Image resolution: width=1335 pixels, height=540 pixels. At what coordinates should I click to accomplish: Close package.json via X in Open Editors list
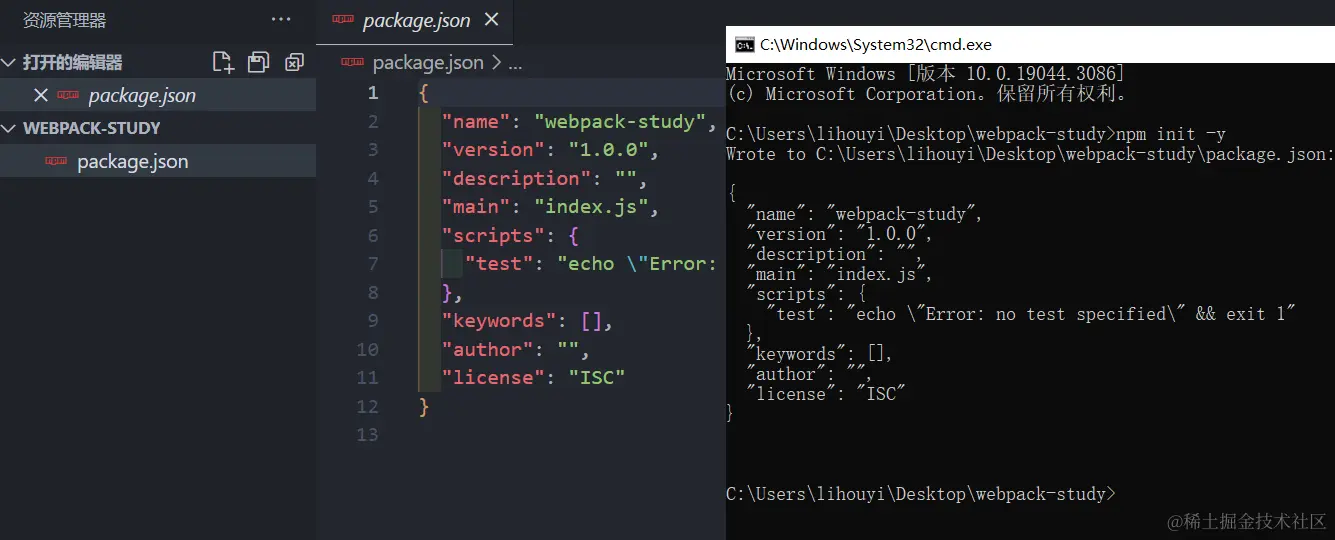click(41, 95)
